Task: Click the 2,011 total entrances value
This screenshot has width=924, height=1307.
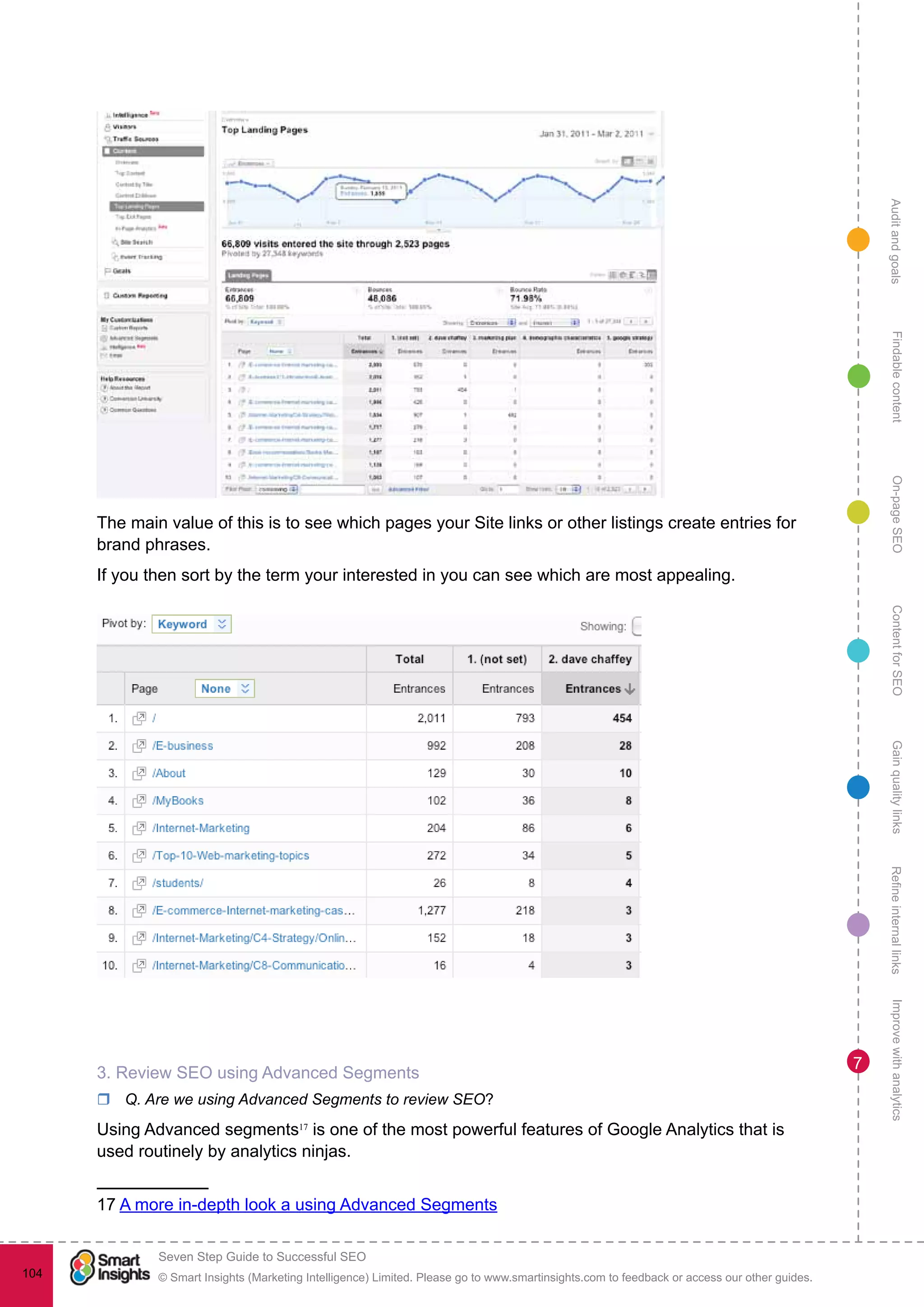Action: 431,718
